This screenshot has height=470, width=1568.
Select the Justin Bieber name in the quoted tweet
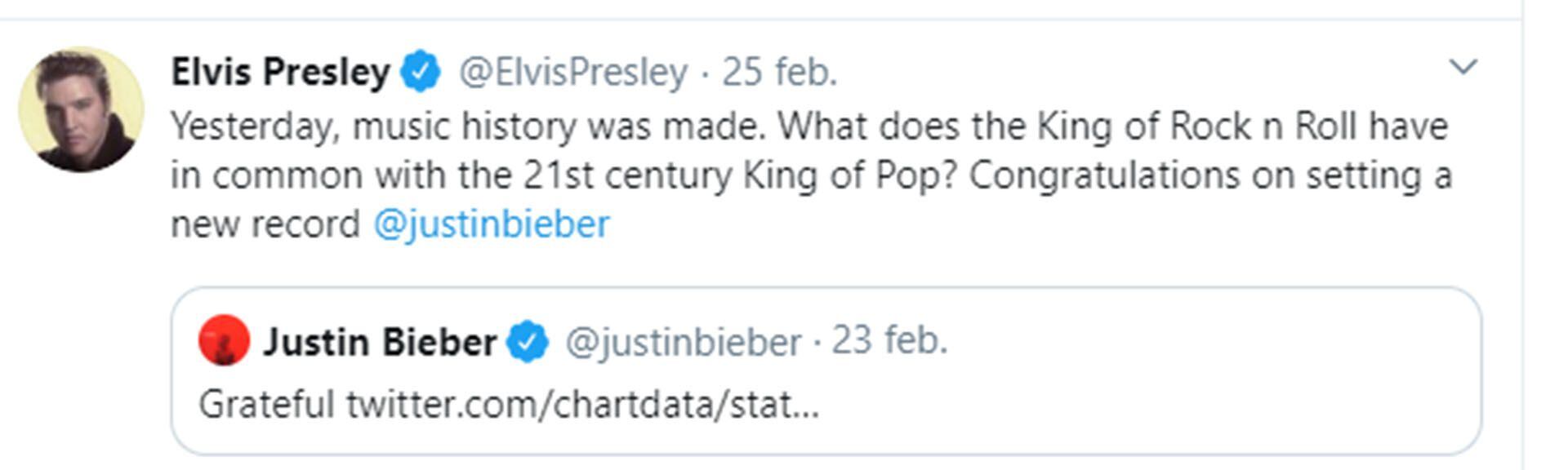point(380,342)
